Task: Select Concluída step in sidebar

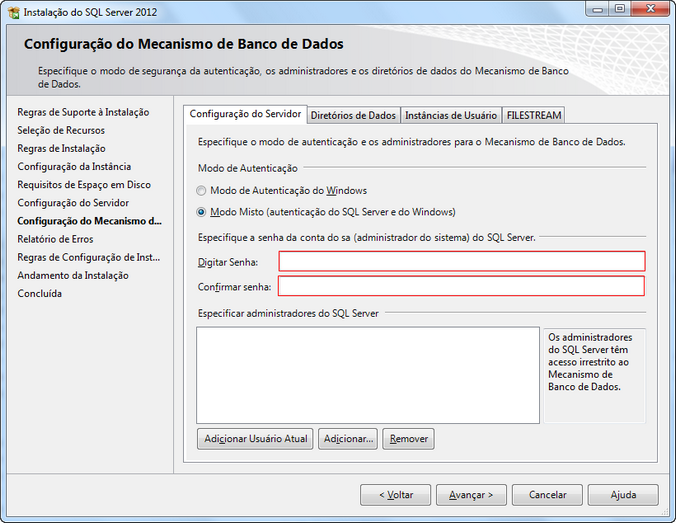Action: pos(40,294)
